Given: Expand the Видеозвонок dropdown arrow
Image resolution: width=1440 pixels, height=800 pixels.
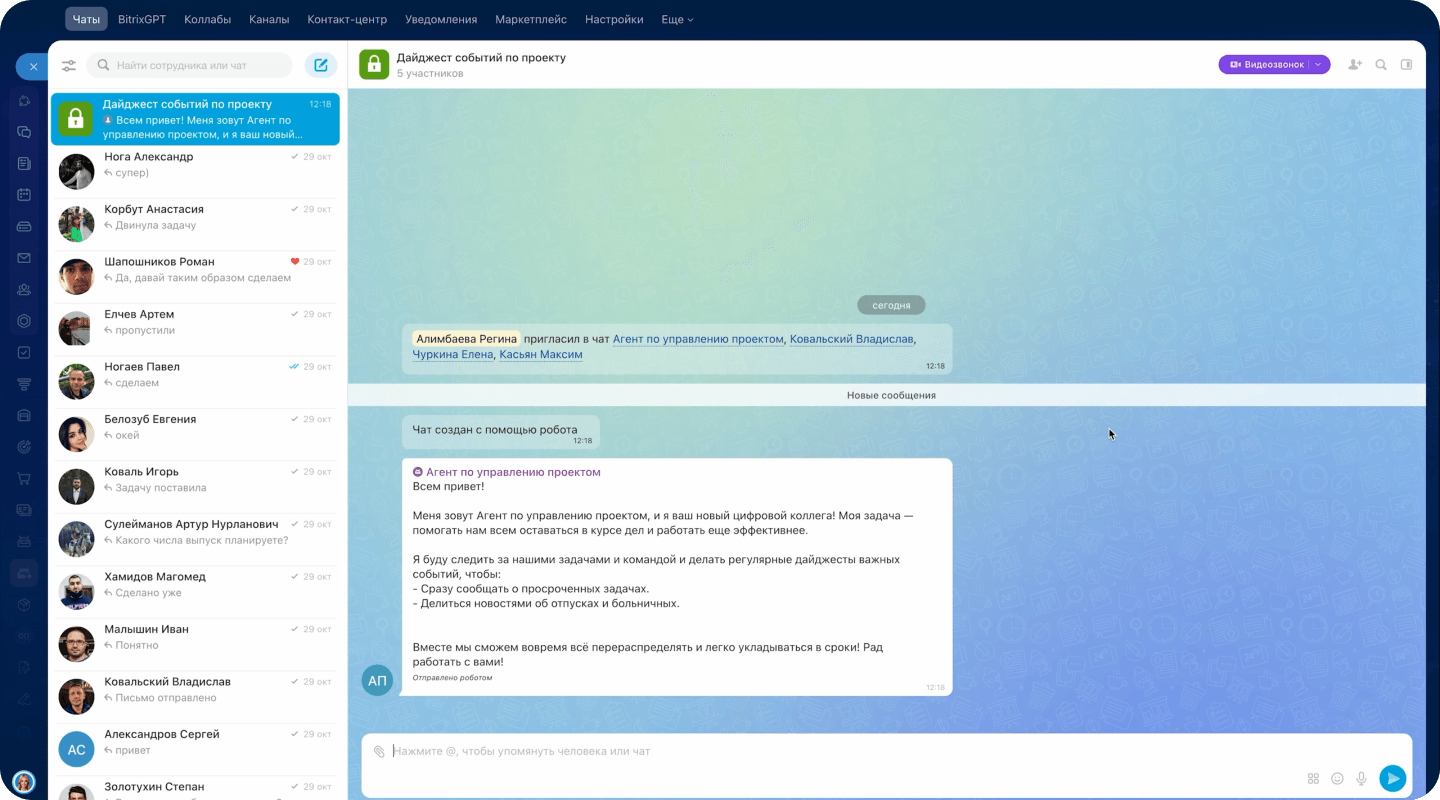Looking at the screenshot, I should pyautogui.click(x=1319, y=65).
